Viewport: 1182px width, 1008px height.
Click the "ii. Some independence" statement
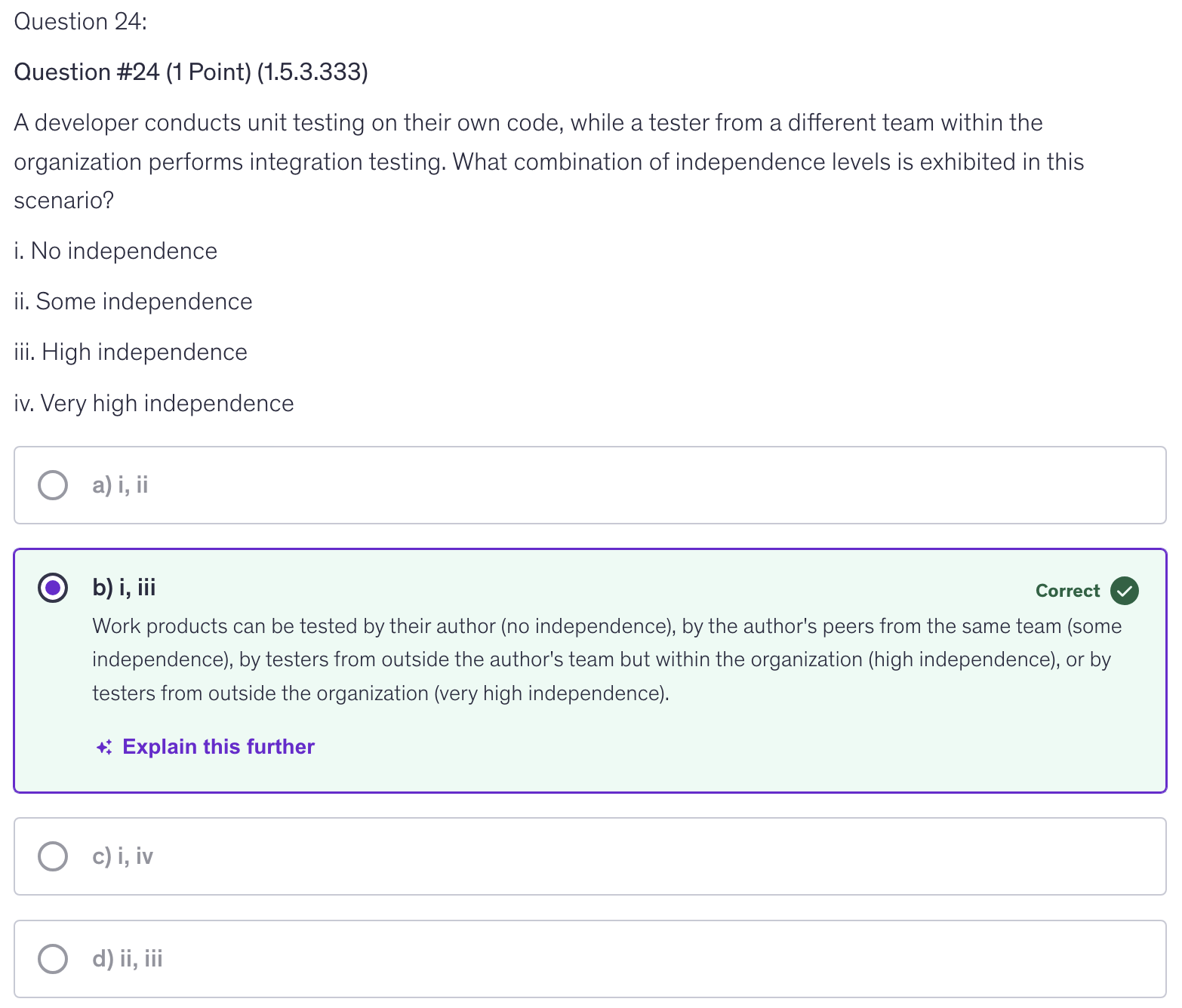pos(134,302)
